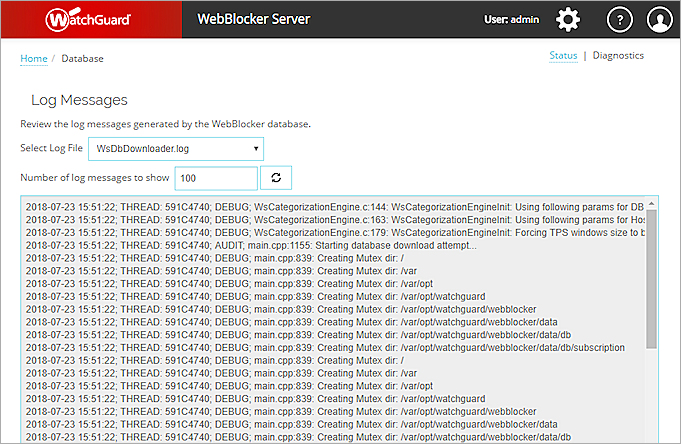Click the log area vertical scrollbar

[x=651, y=280]
